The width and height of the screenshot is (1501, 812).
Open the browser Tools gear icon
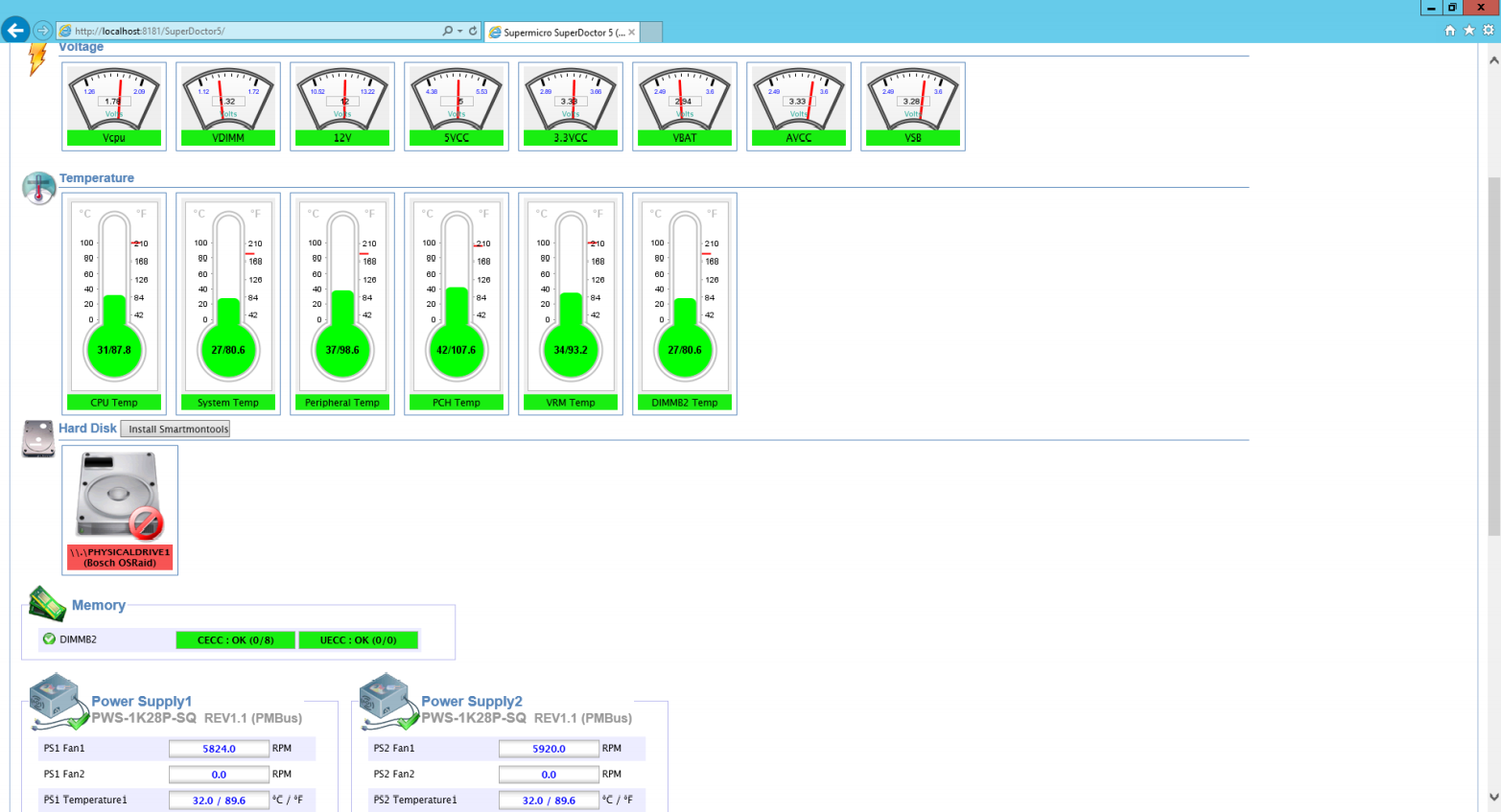click(1489, 31)
